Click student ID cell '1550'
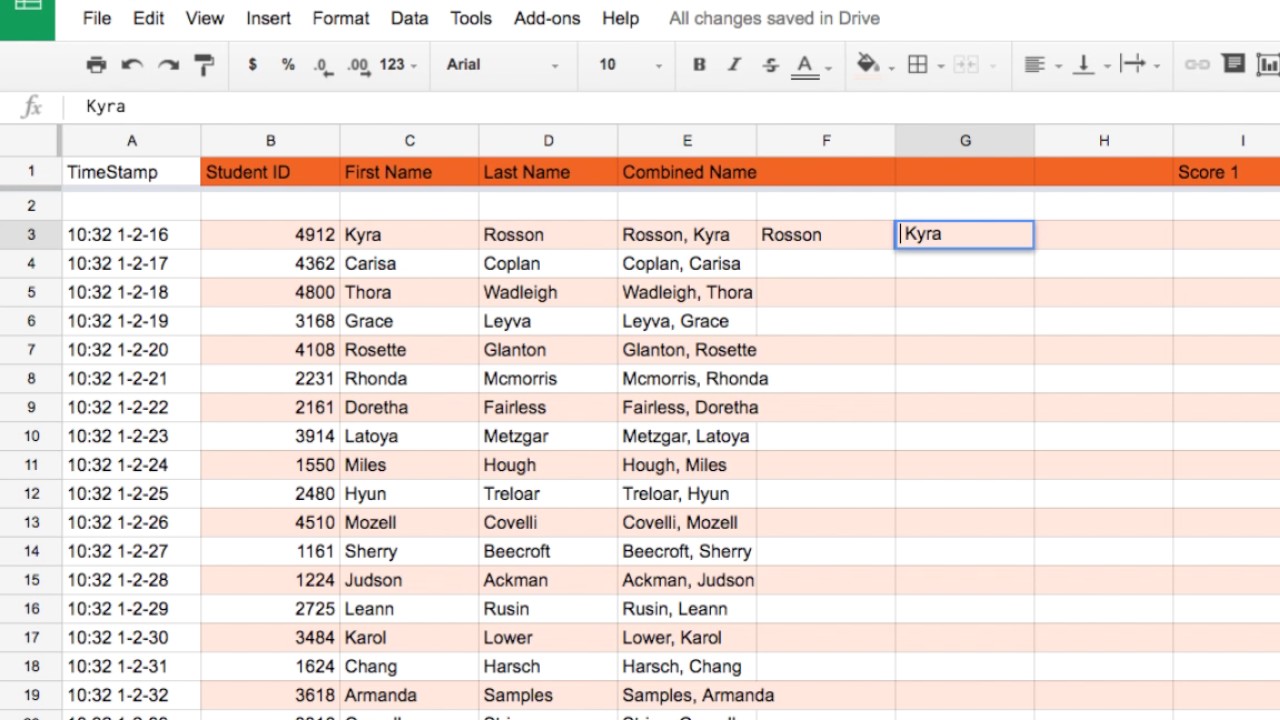The height and width of the screenshot is (720, 1280). [270, 465]
